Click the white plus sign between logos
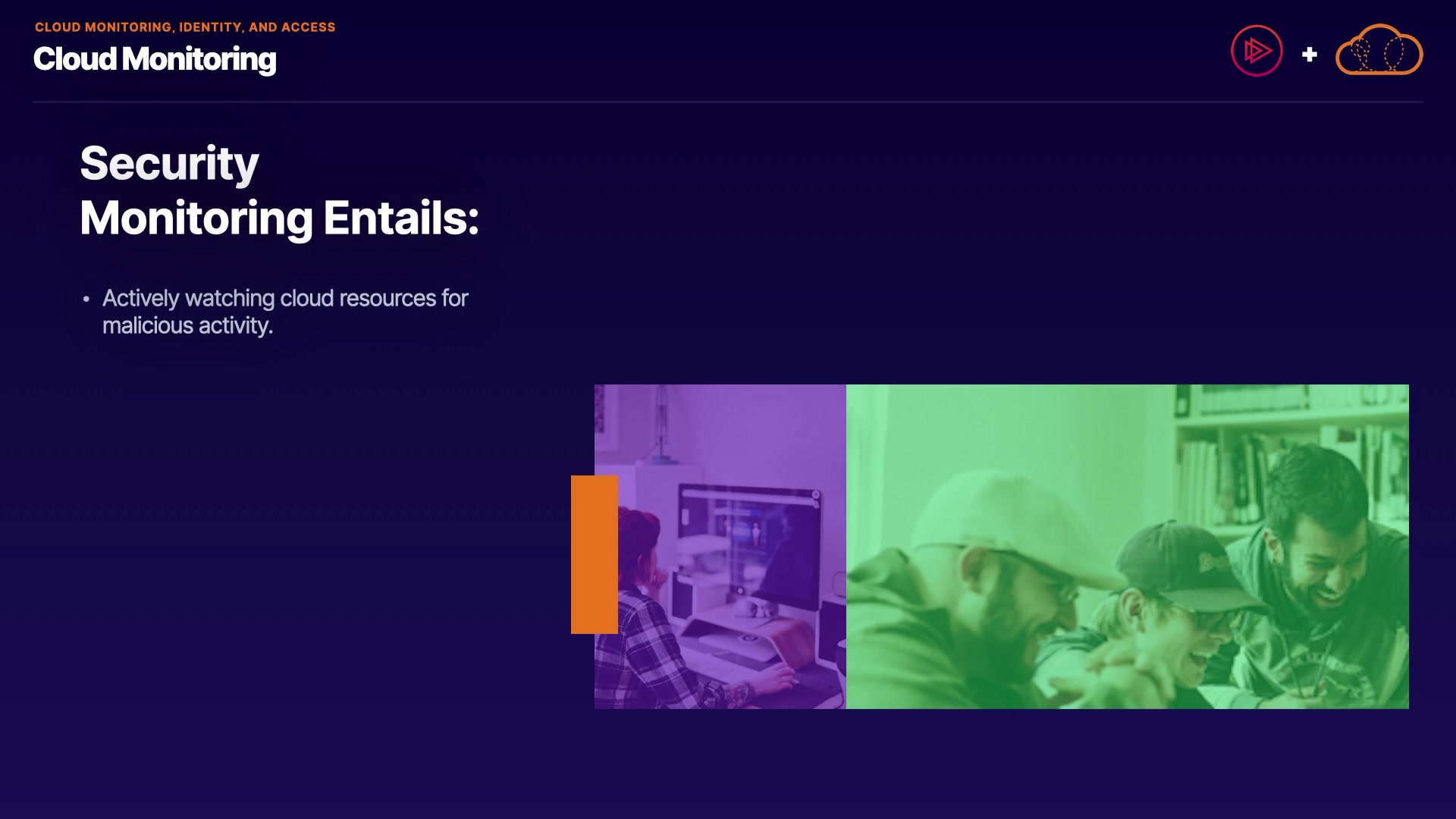 pos(1309,55)
